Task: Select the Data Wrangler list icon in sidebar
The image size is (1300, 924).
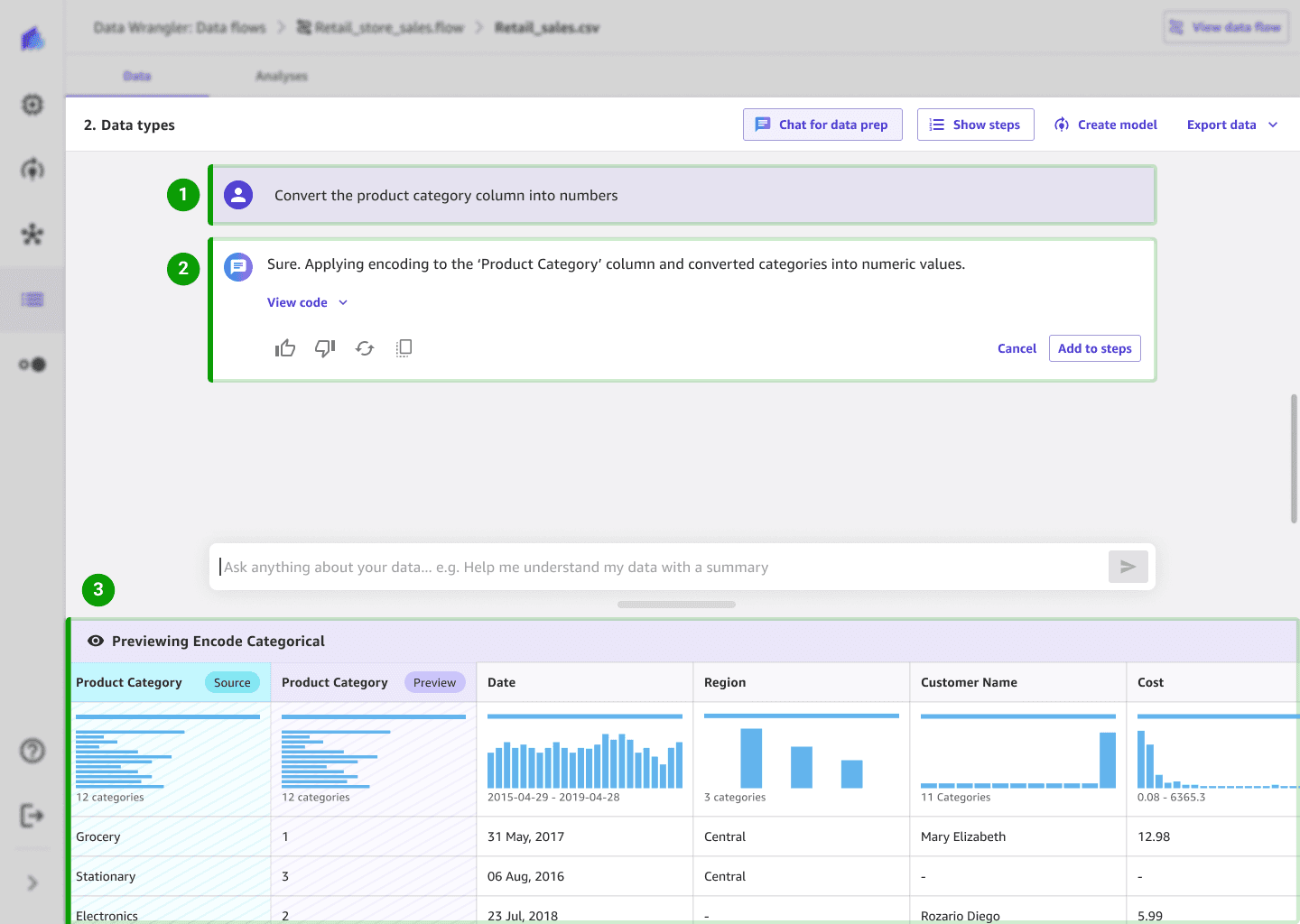Action: coord(32,300)
